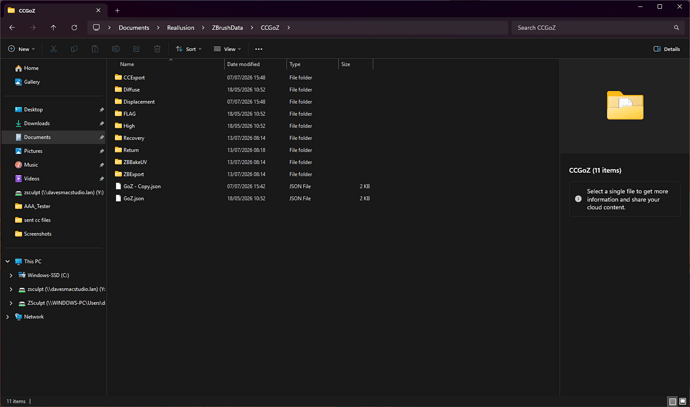Image resolution: width=690 pixels, height=407 pixels.
Task: Select the ZBExport folder
Action: 133,174
